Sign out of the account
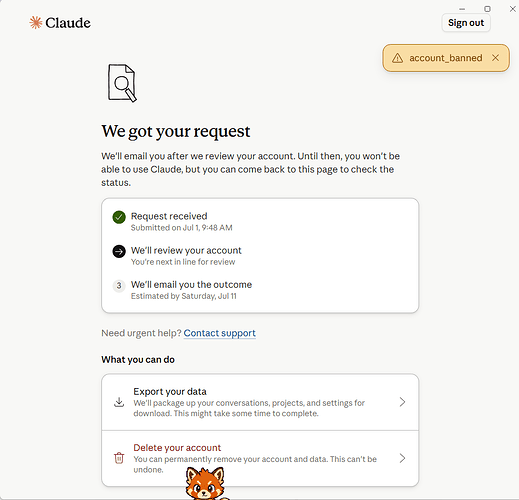 [466, 23]
